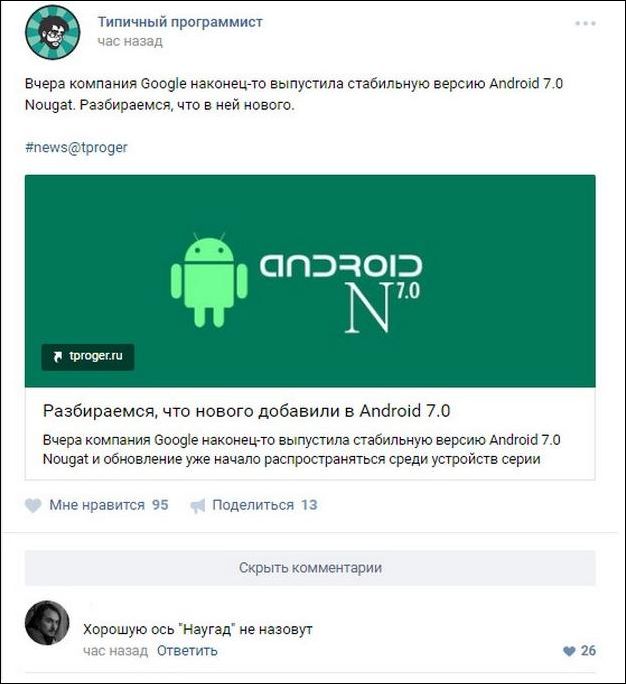Click the Мне нравится like toggle

point(96,505)
